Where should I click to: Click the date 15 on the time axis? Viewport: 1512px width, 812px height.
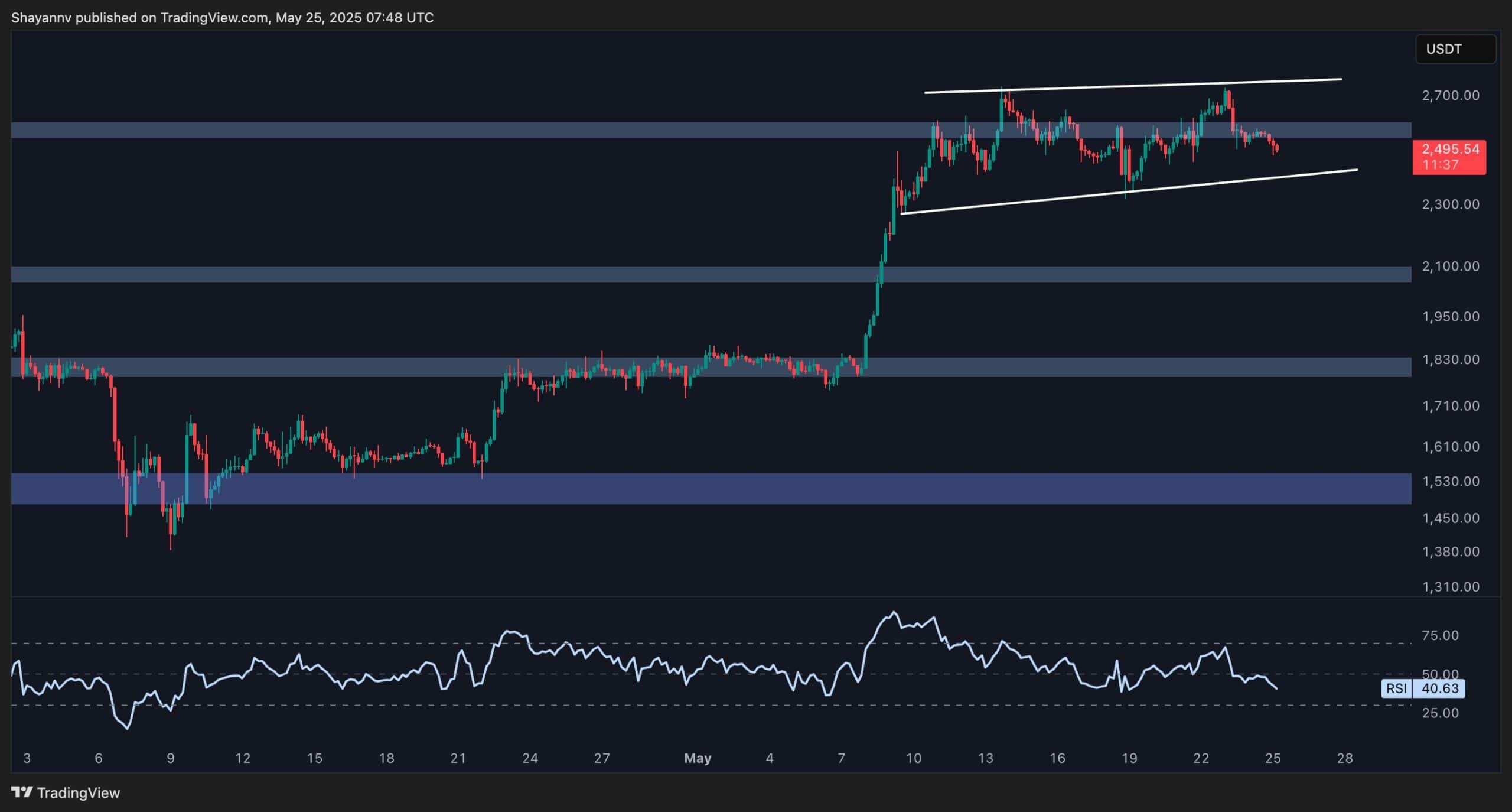click(315, 758)
